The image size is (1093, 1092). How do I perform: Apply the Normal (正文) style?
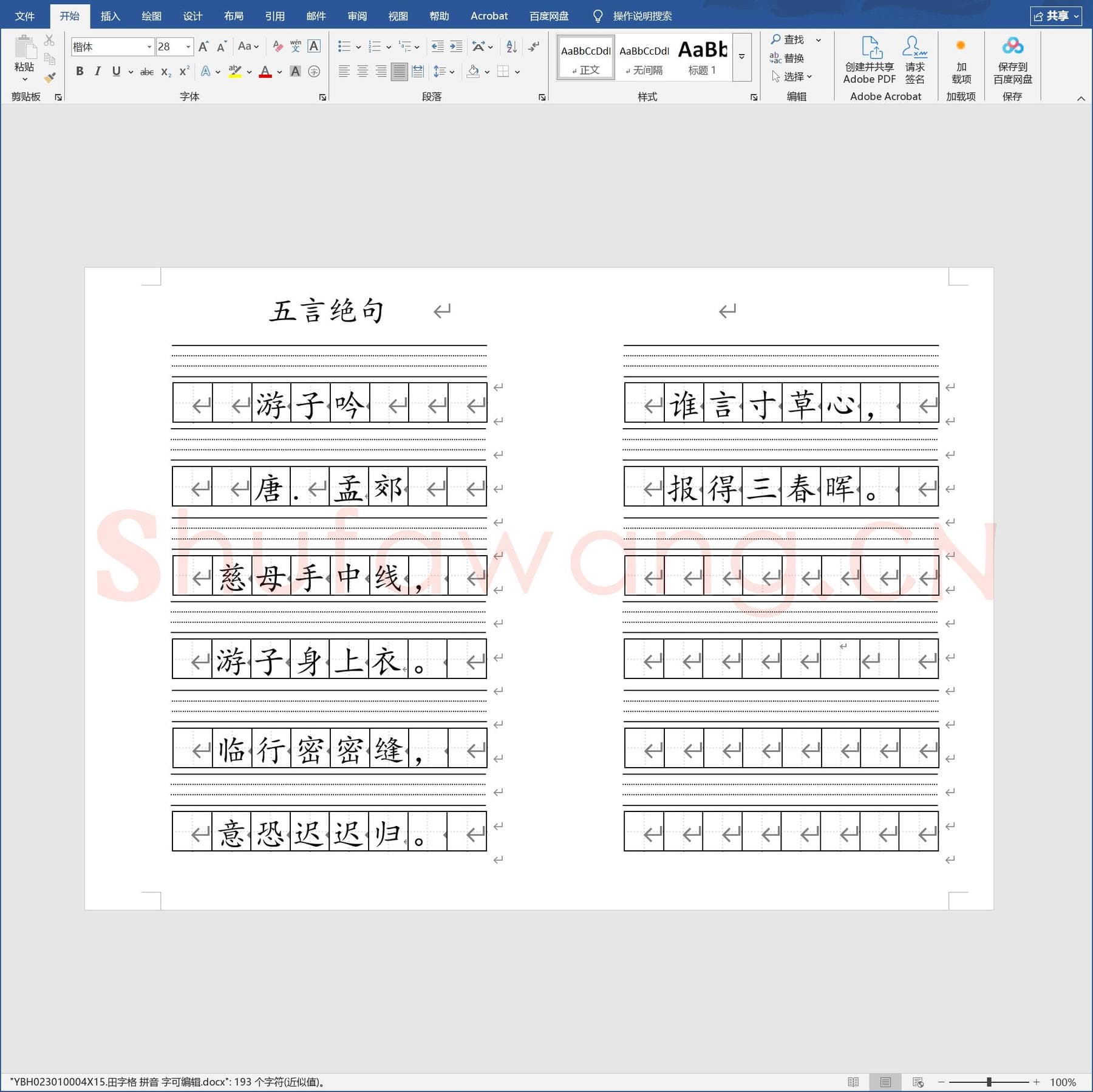pyautogui.click(x=585, y=57)
